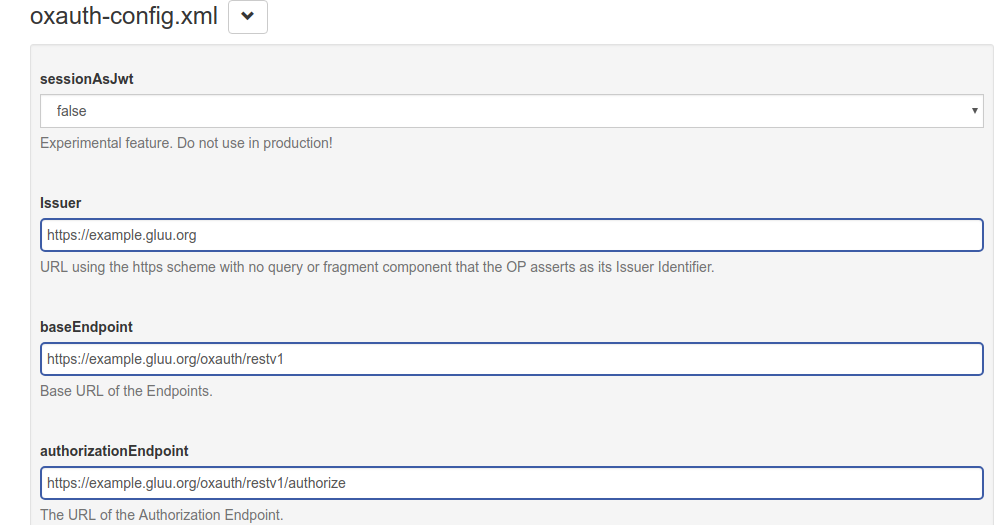Click inside the baseEndpoint text field

point(511,359)
